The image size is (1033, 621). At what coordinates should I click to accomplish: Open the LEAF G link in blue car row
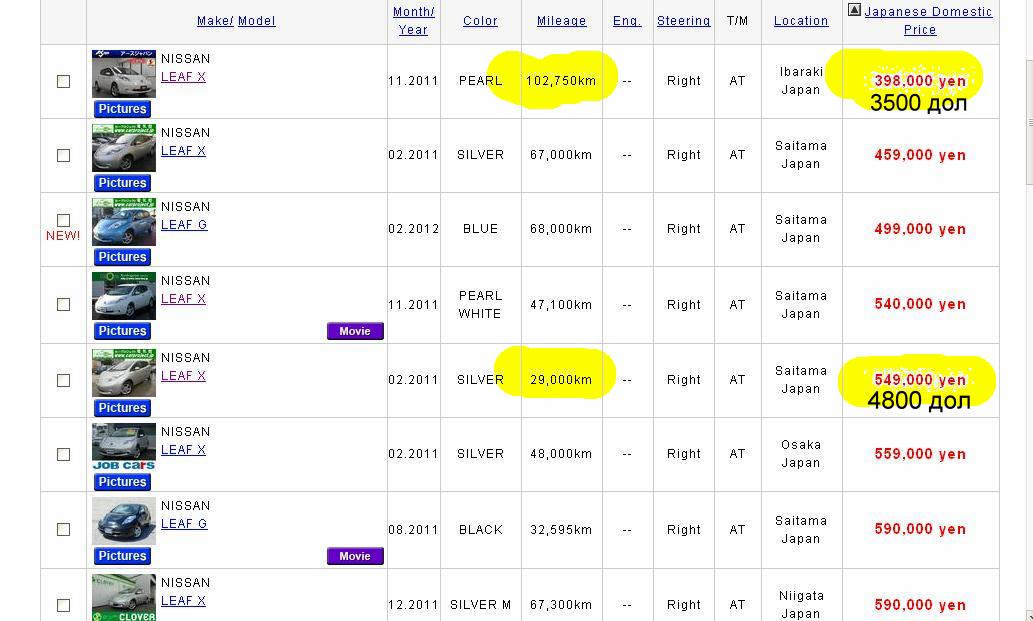click(184, 225)
